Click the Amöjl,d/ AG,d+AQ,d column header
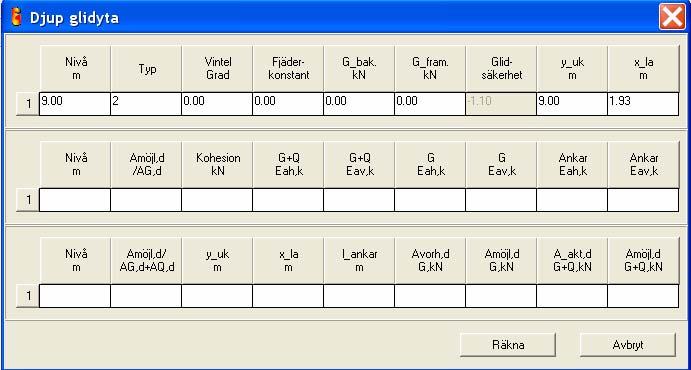 pos(146,261)
